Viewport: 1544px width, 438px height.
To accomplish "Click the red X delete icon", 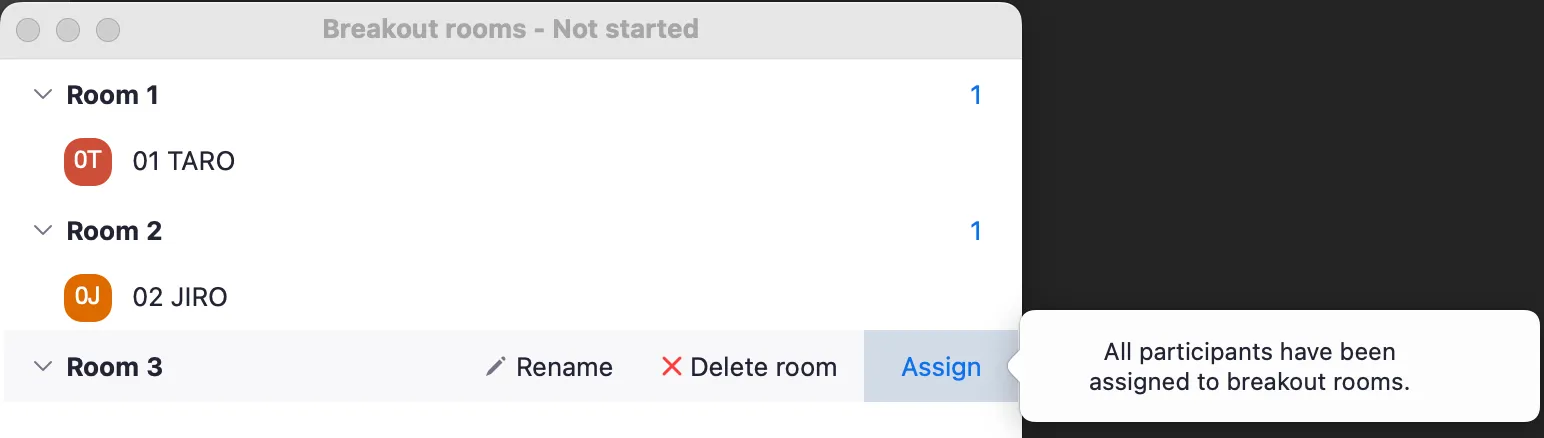I will 671,367.
